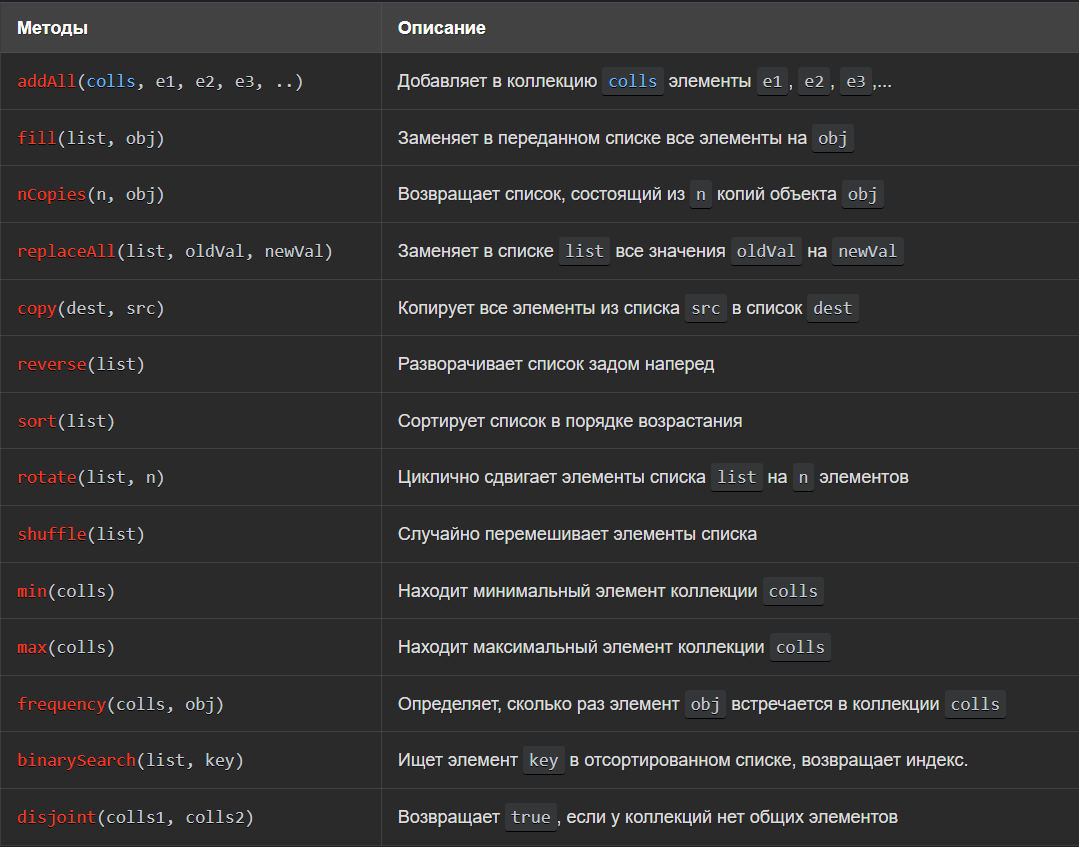The height and width of the screenshot is (847, 1079).
Task: Click the "Методы" column header
Action: [x=52, y=28]
